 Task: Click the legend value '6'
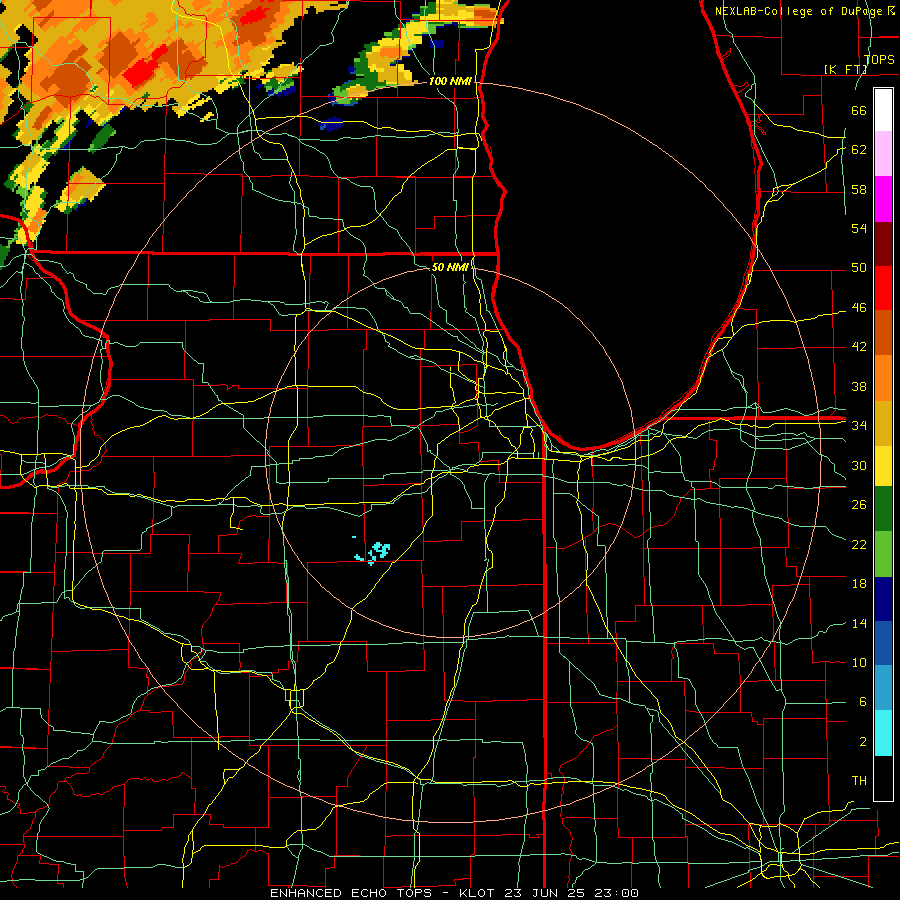click(x=862, y=701)
